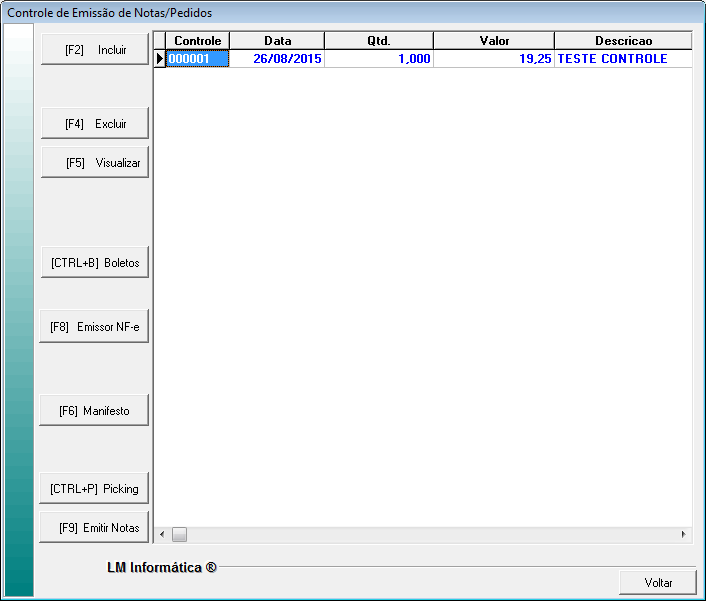Select the TESTE CONTROLE description cell
The width and height of the screenshot is (706, 601).
coord(622,59)
